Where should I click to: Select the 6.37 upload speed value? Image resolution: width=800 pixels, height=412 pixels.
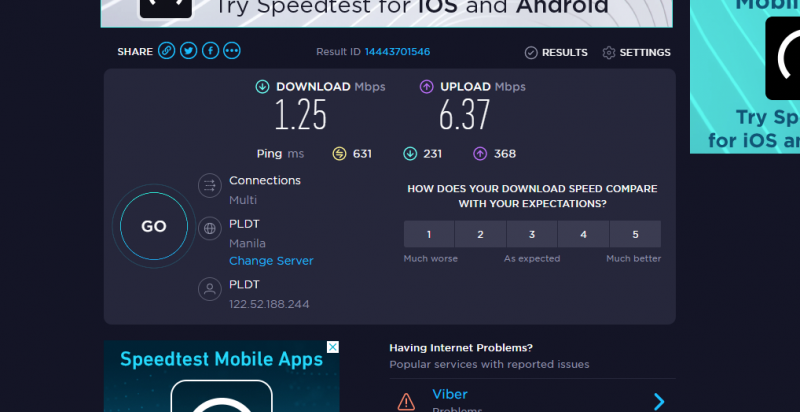click(464, 115)
